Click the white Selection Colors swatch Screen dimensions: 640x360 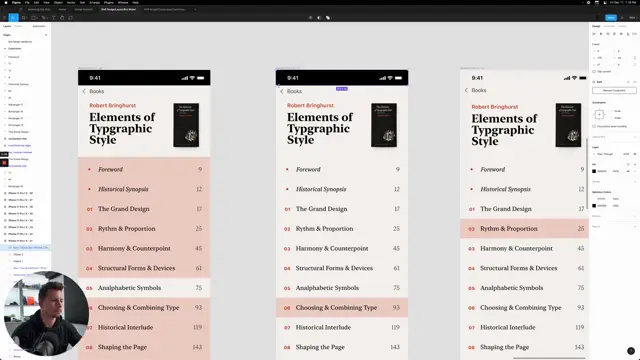[x=594, y=199]
